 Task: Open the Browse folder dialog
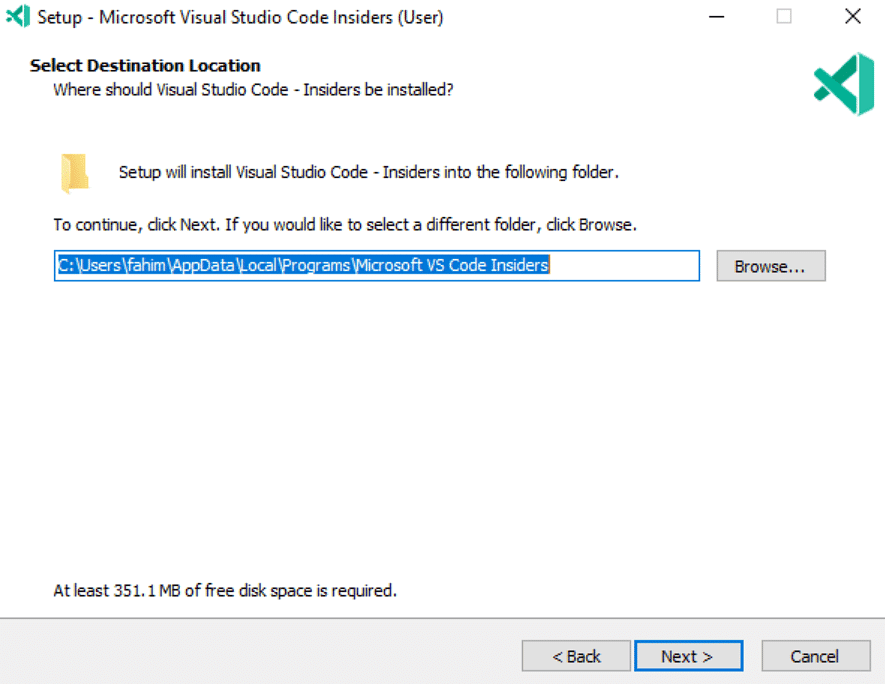[771, 266]
